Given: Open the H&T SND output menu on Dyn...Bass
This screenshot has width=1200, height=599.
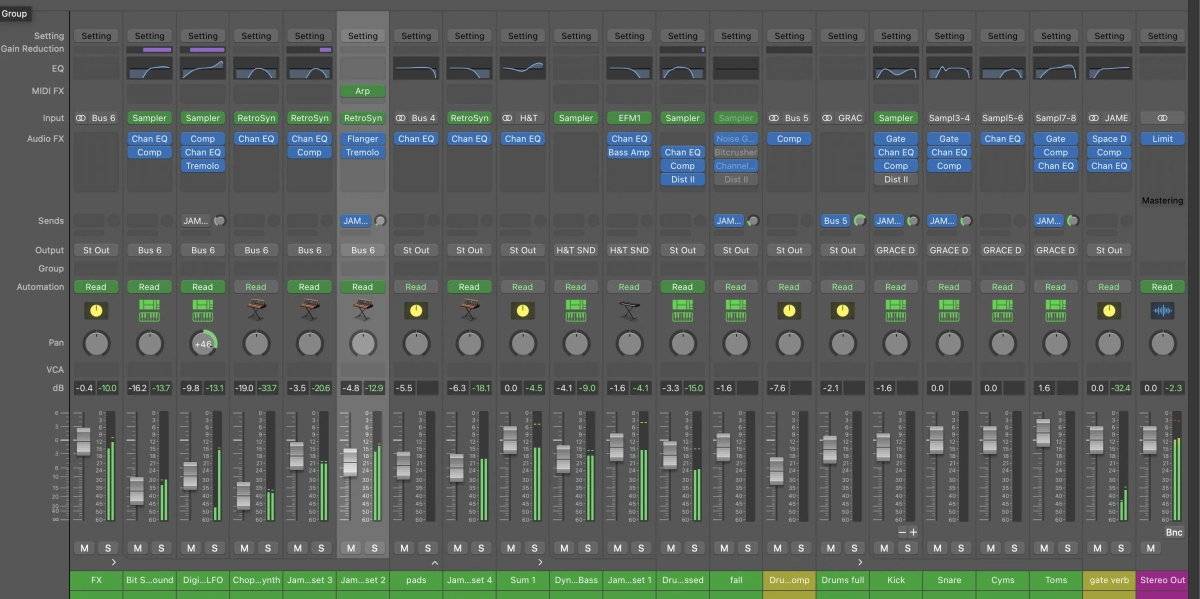Looking at the screenshot, I should coord(576,250).
